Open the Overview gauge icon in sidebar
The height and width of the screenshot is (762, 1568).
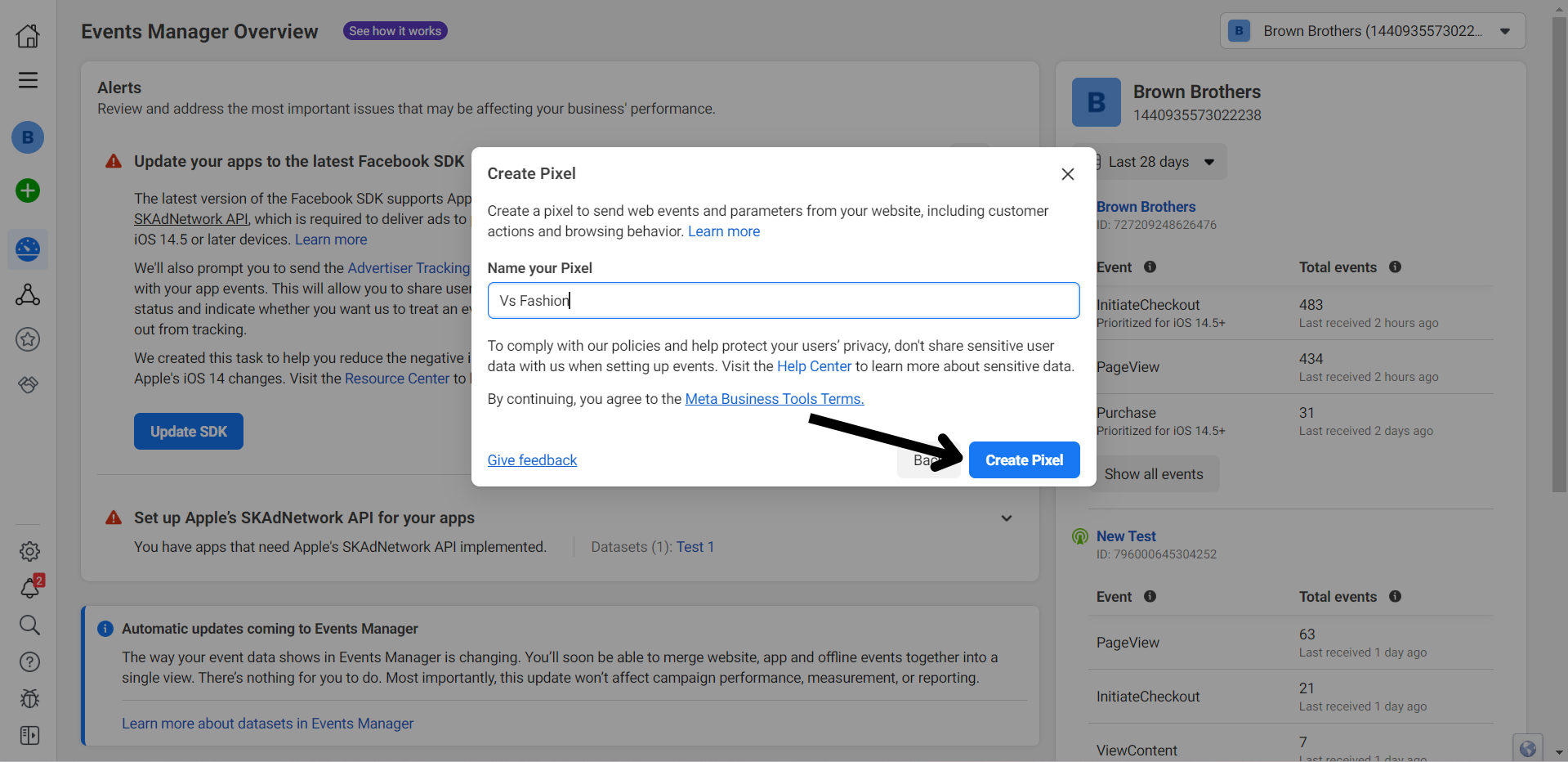[x=28, y=249]
